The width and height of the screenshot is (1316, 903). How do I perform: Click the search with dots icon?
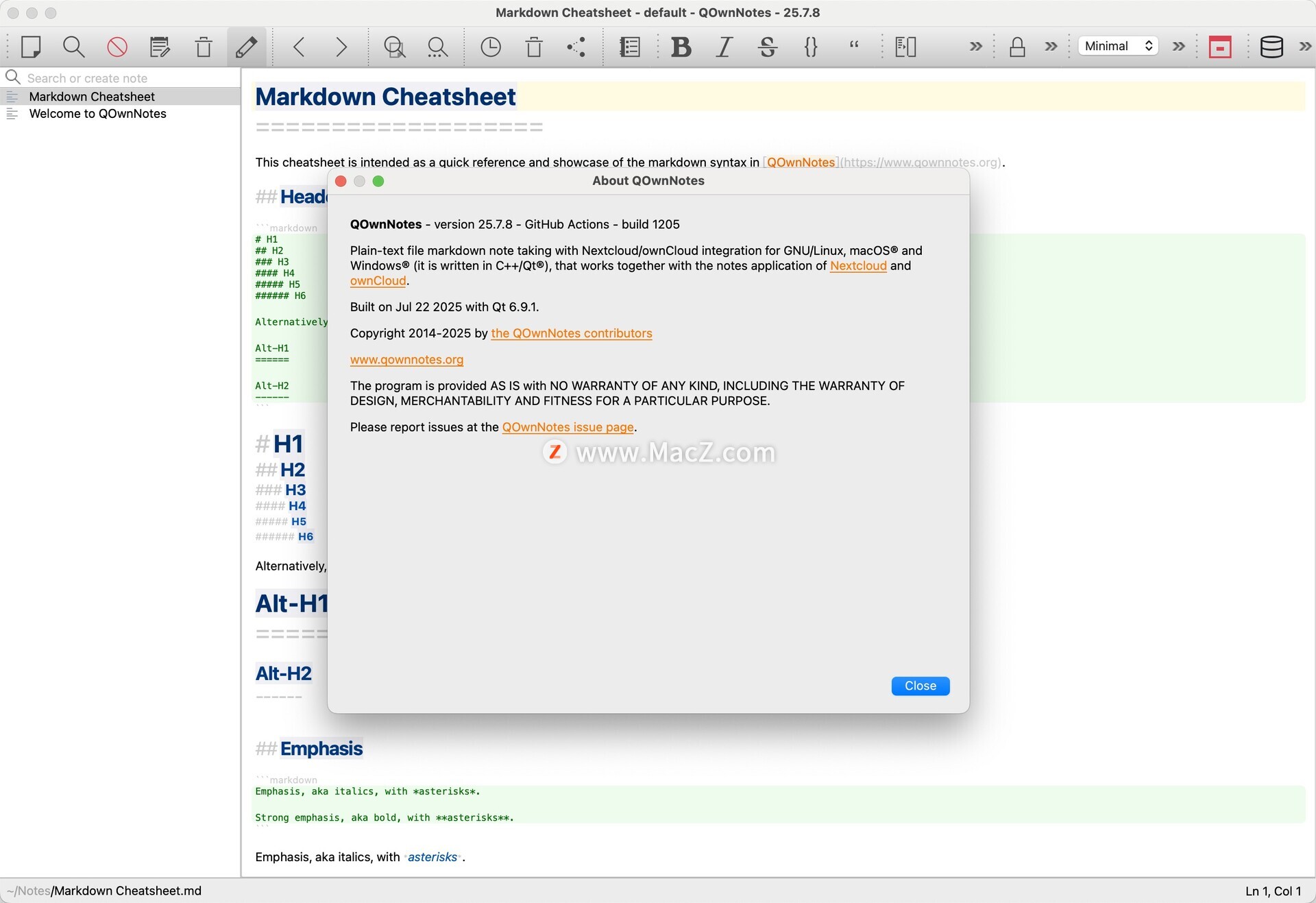coord(437,47)
